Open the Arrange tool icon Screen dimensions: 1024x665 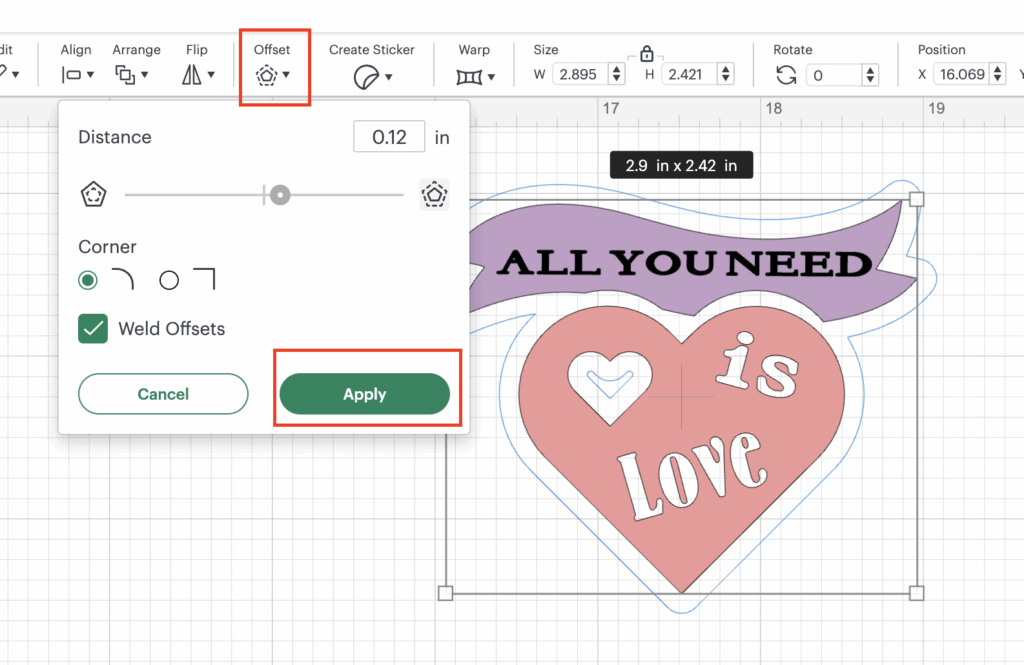tap(125, 75)
